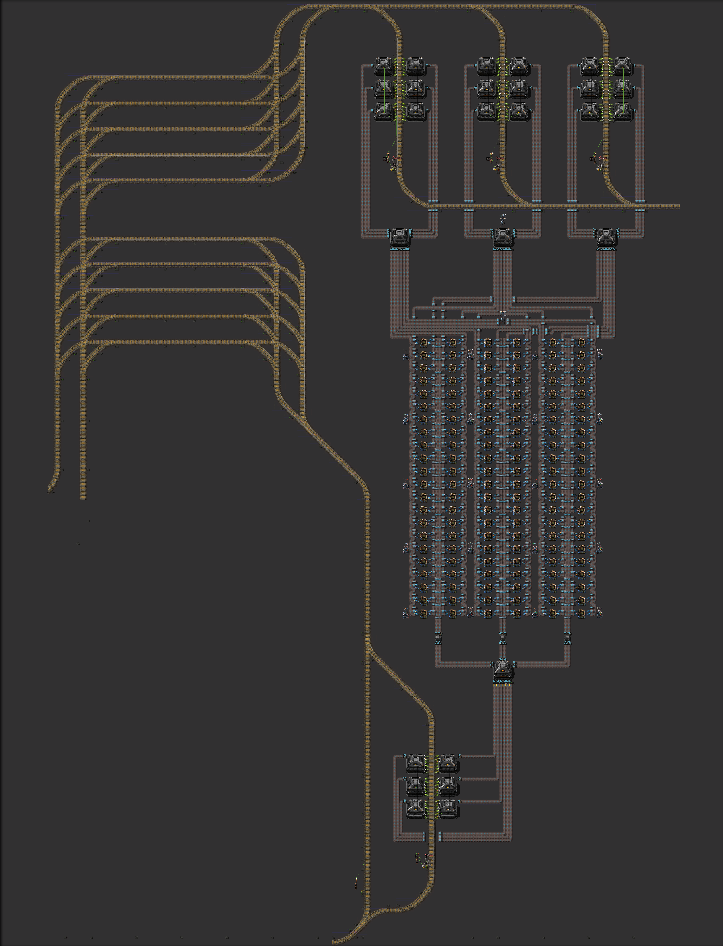
Task: Select bottom-left machine of the left train station
Action: [384, 111]
